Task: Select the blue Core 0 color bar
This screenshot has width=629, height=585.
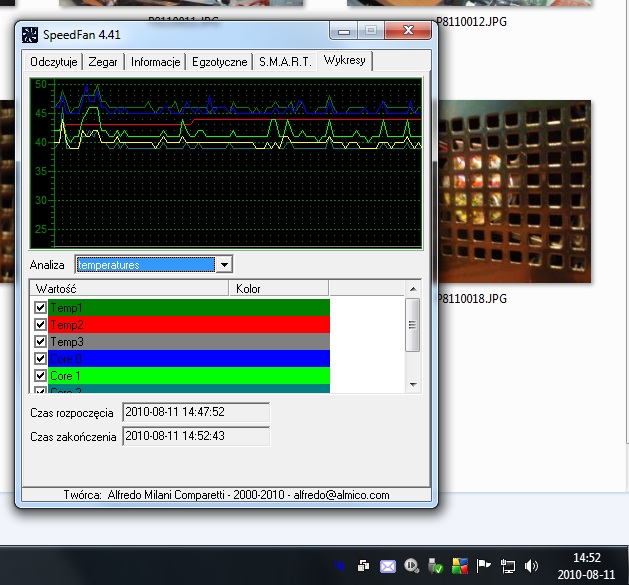Action: [x=189, y=359]
